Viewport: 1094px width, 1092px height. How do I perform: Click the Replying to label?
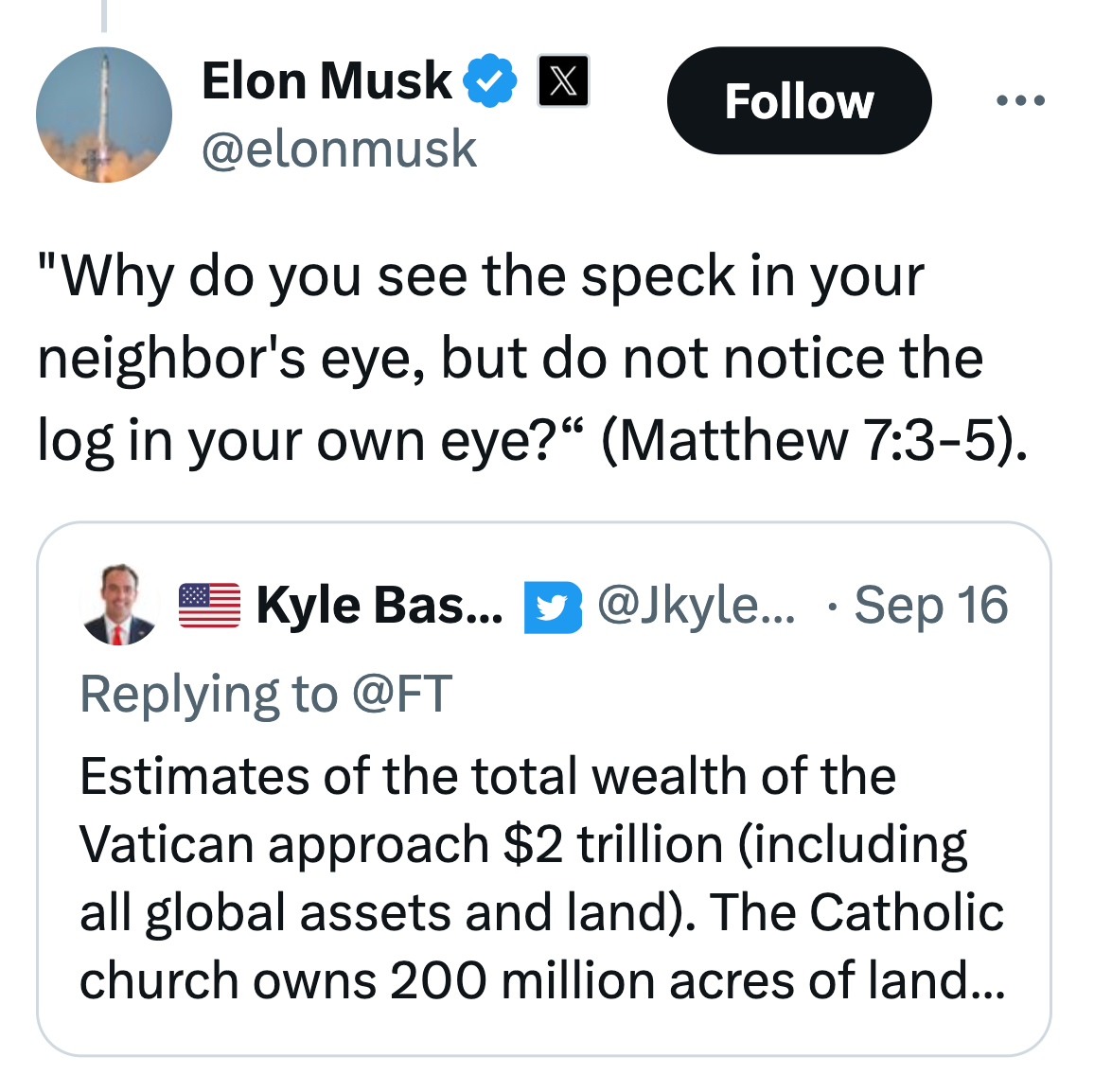[x=208, y=694]
